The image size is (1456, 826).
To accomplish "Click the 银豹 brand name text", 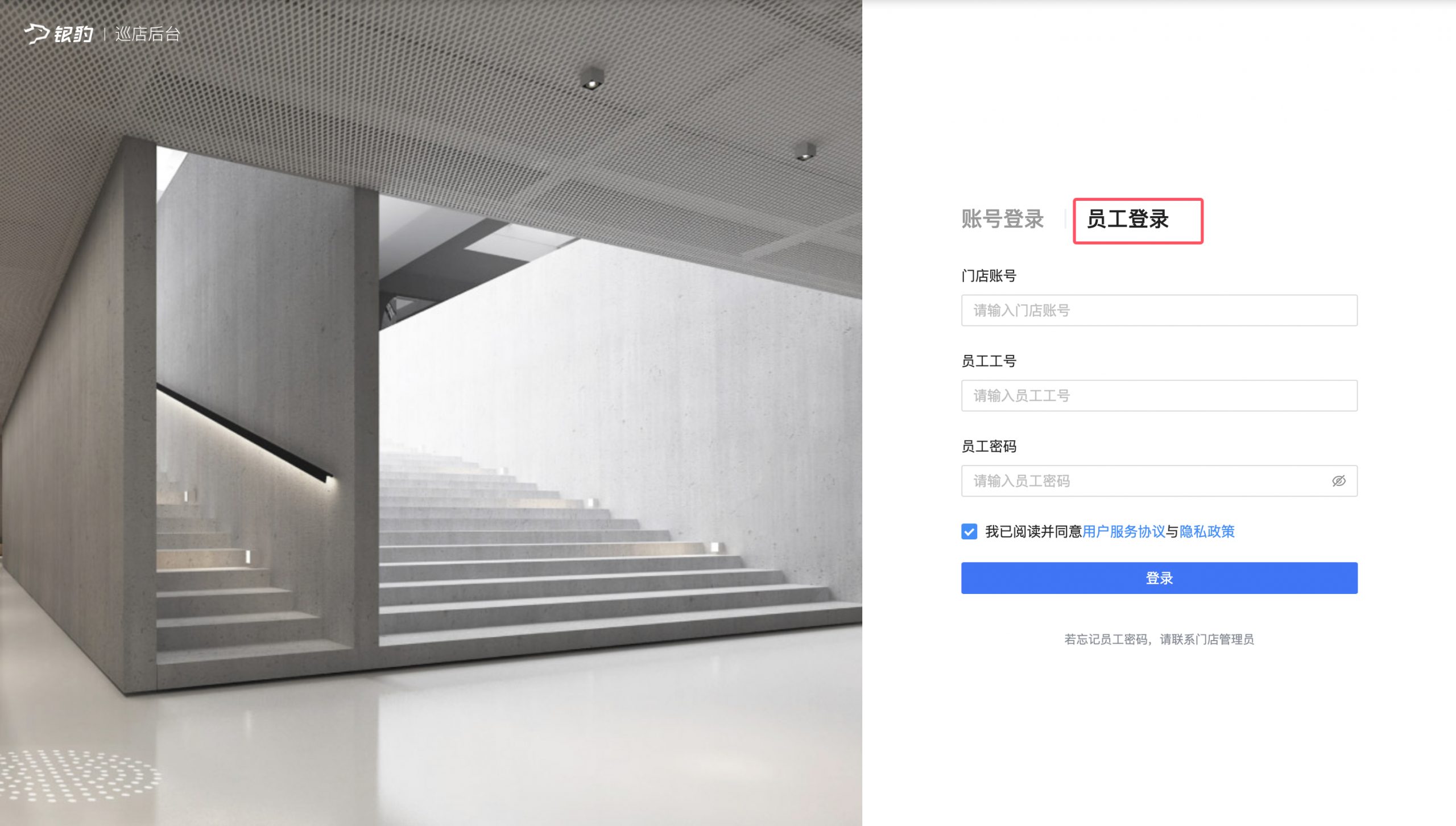I will [73, 34].
